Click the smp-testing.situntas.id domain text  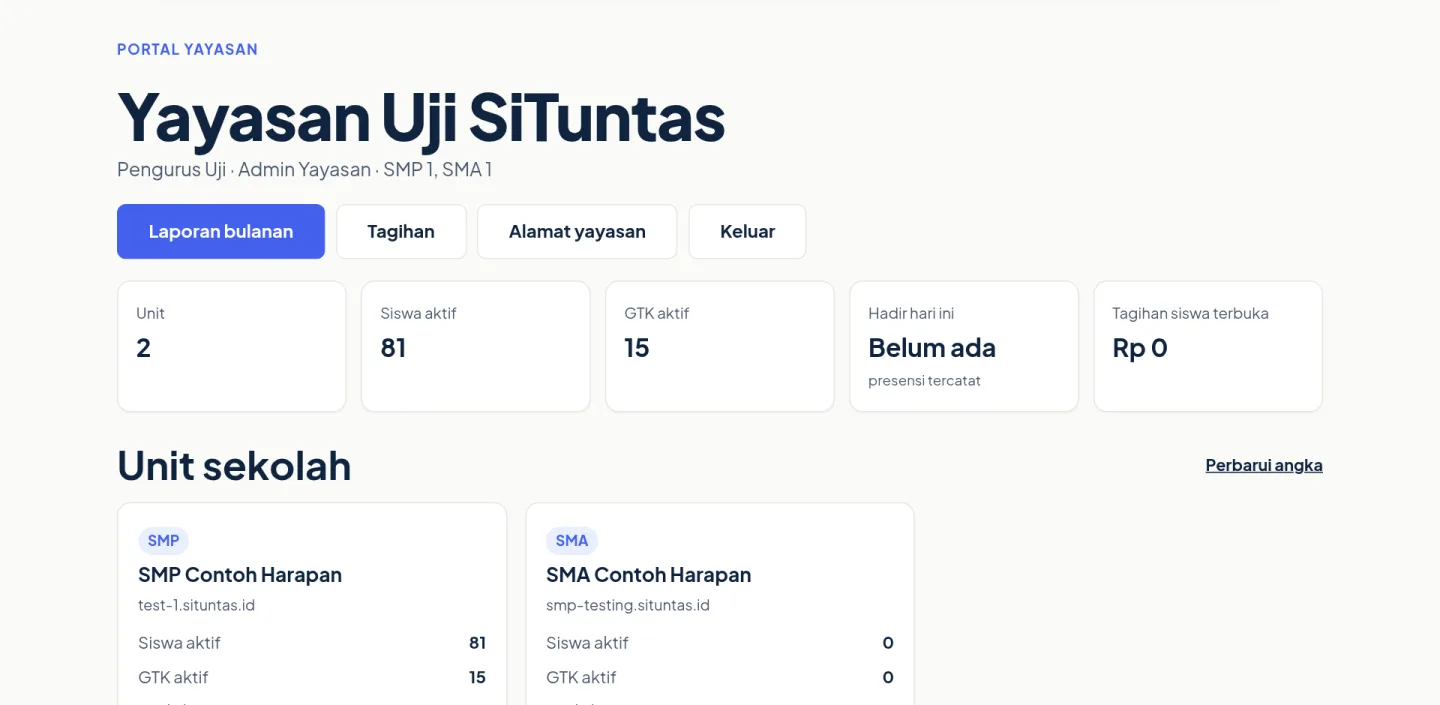628,605
